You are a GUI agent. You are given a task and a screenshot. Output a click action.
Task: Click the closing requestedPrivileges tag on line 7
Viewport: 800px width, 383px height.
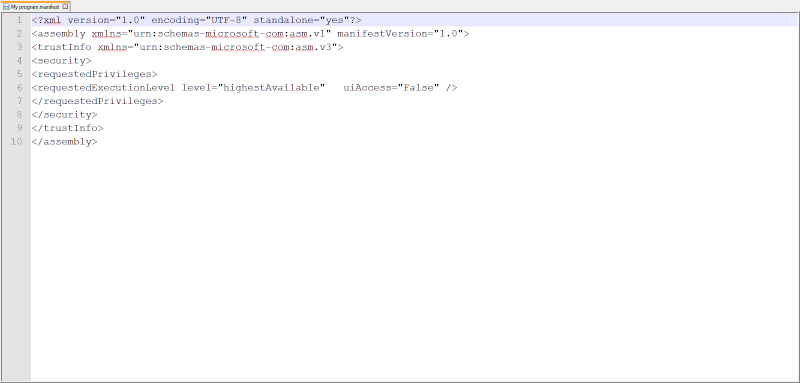[97, 101]
